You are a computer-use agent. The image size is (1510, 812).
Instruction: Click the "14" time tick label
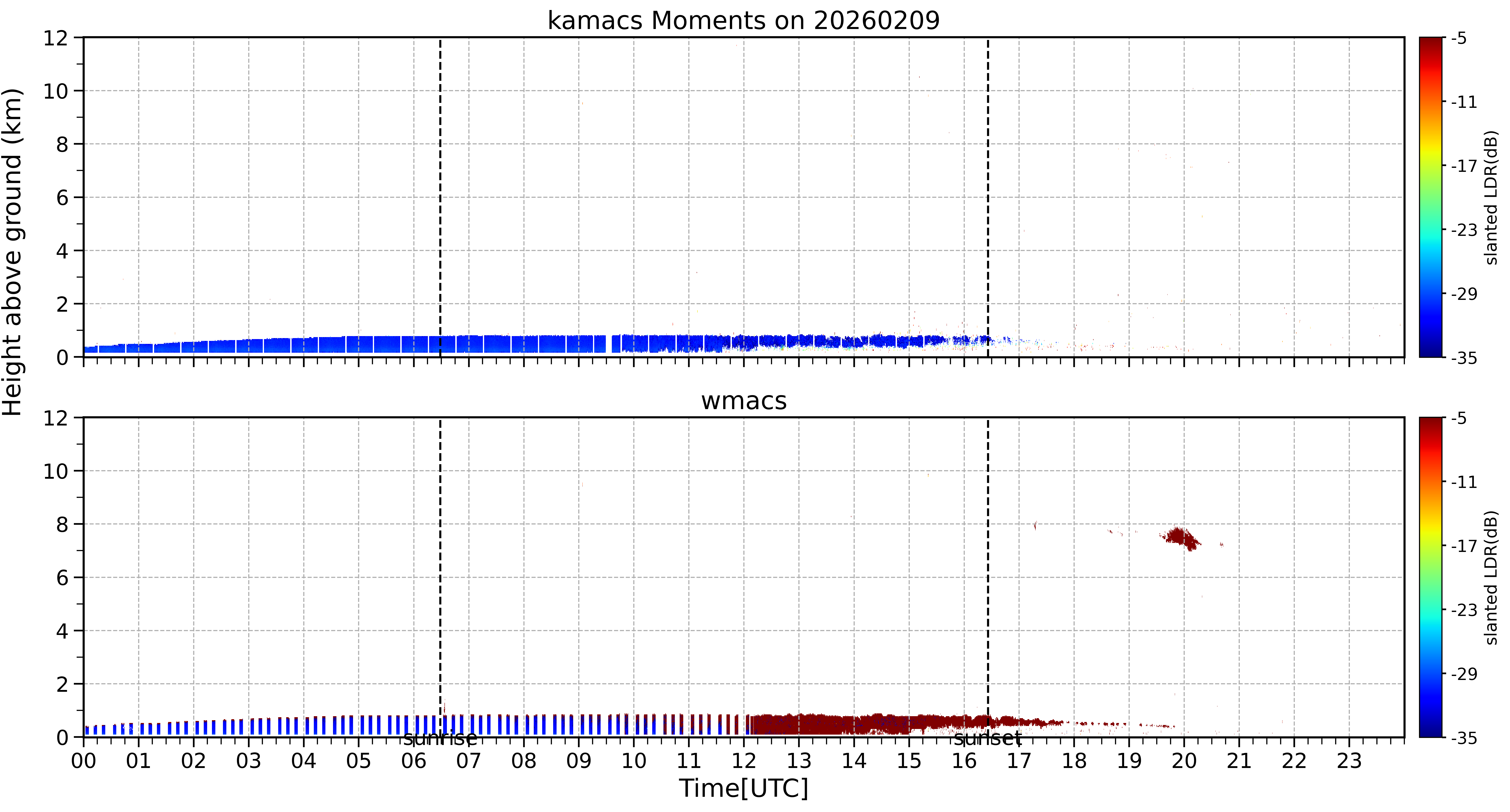pyautogui.click(x=854, y=761)
